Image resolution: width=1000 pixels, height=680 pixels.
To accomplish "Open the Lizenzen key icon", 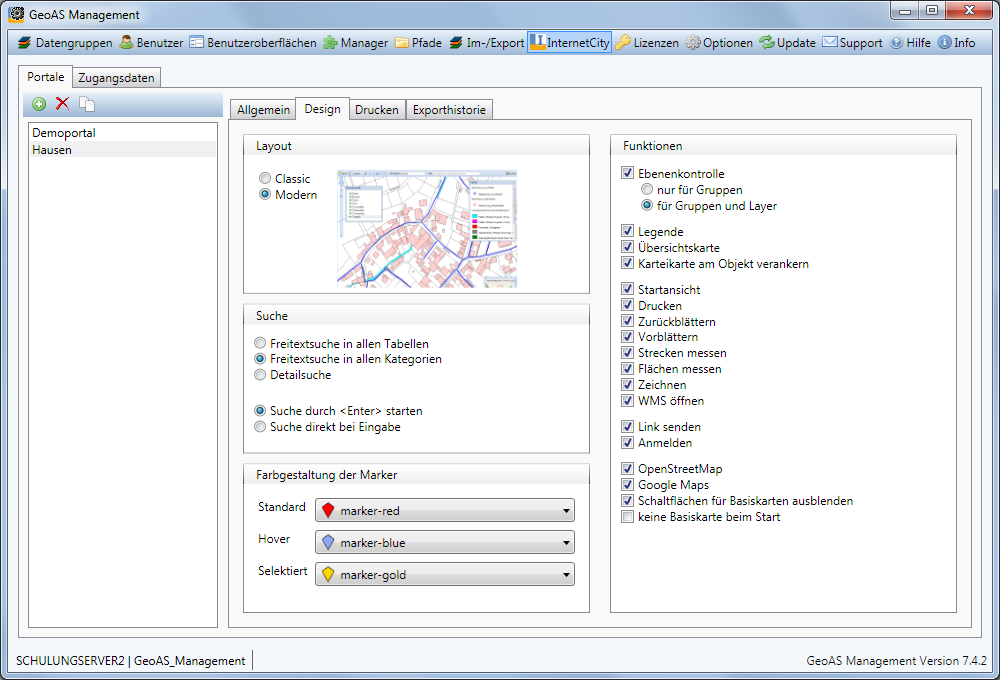I will click(x=623, y=43).
